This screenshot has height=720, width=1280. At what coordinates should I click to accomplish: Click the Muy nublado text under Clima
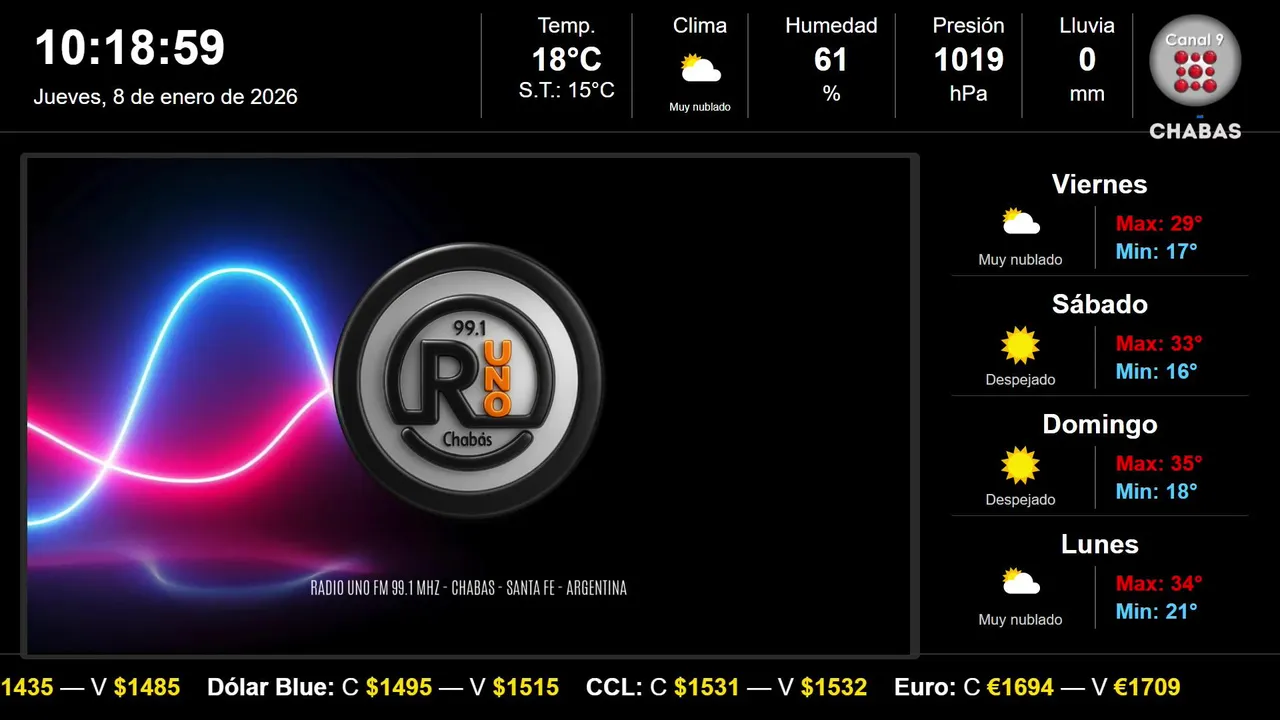[x=700, y=107]
